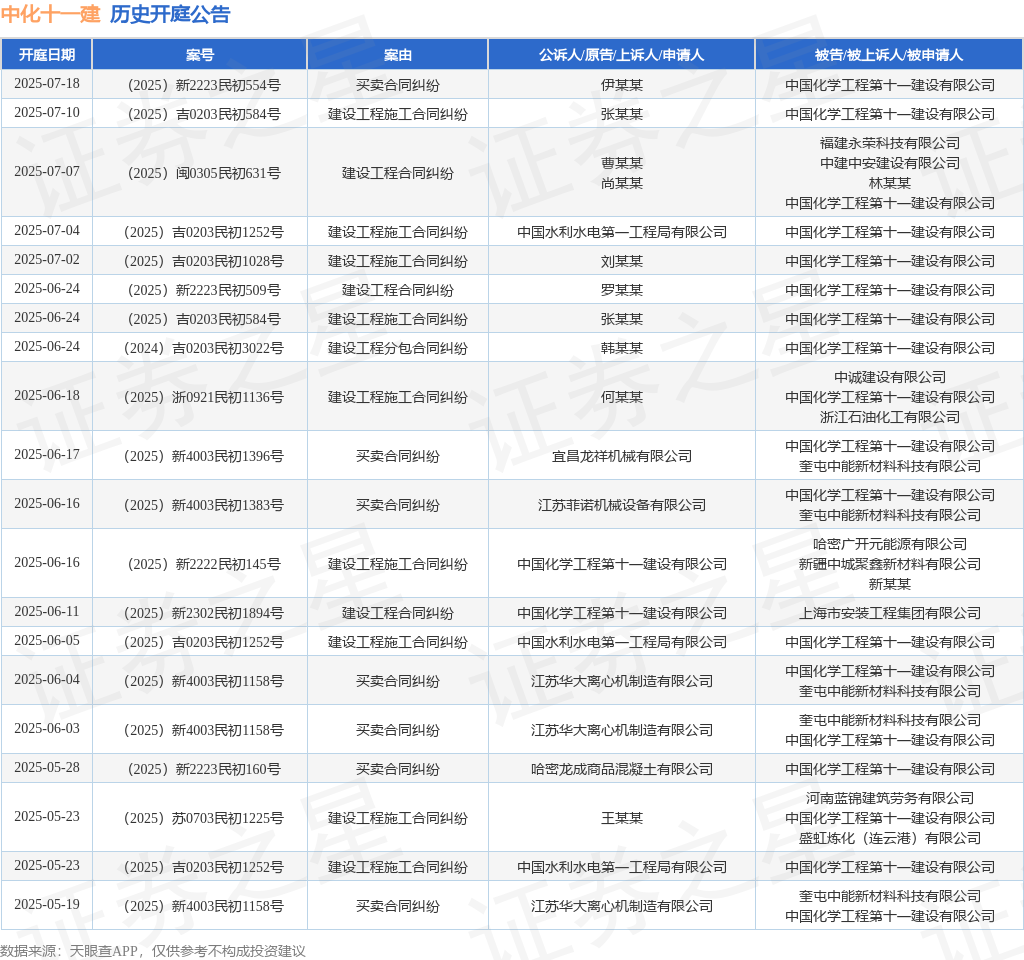Click the data source footer note
The width and height of the screenshot is (1024, 960).
[153, 951]
